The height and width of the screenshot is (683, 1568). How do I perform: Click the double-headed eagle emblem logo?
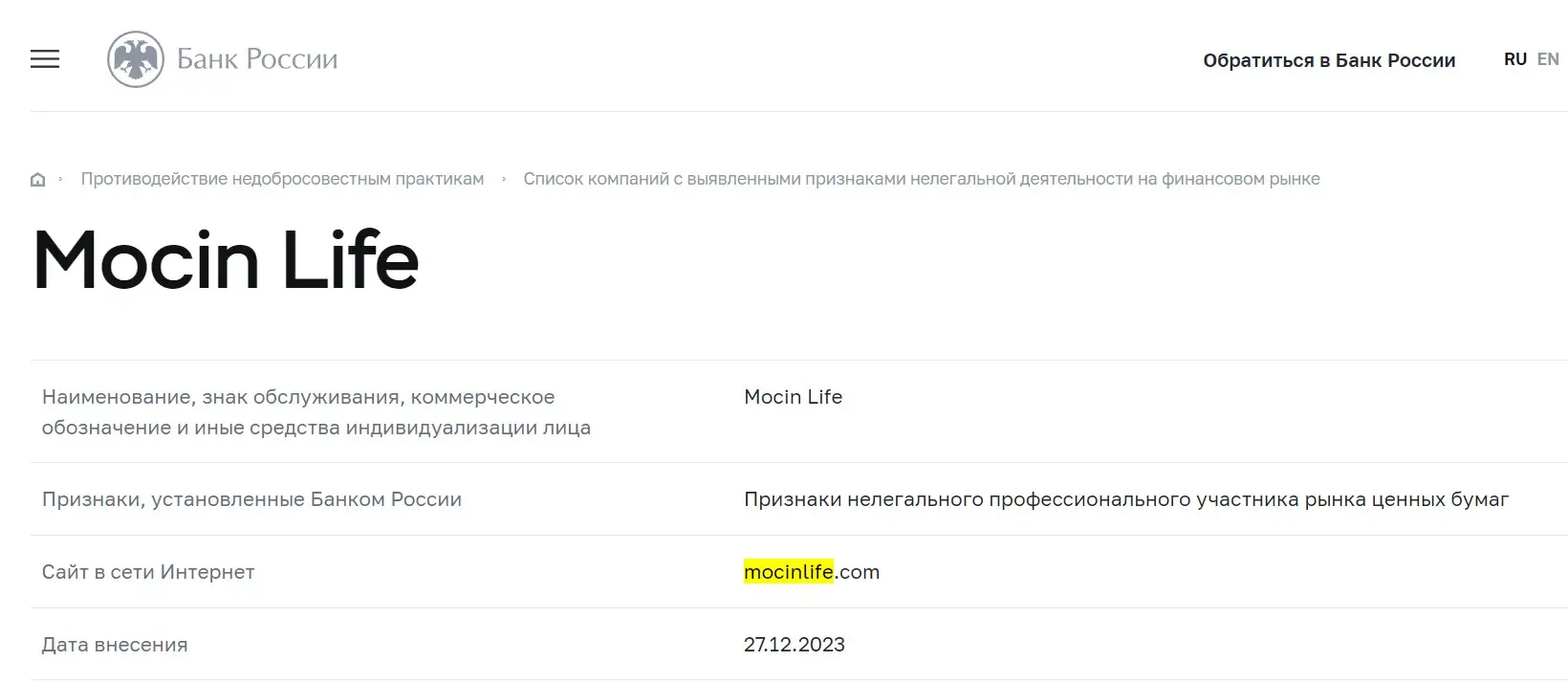(136, 59)
